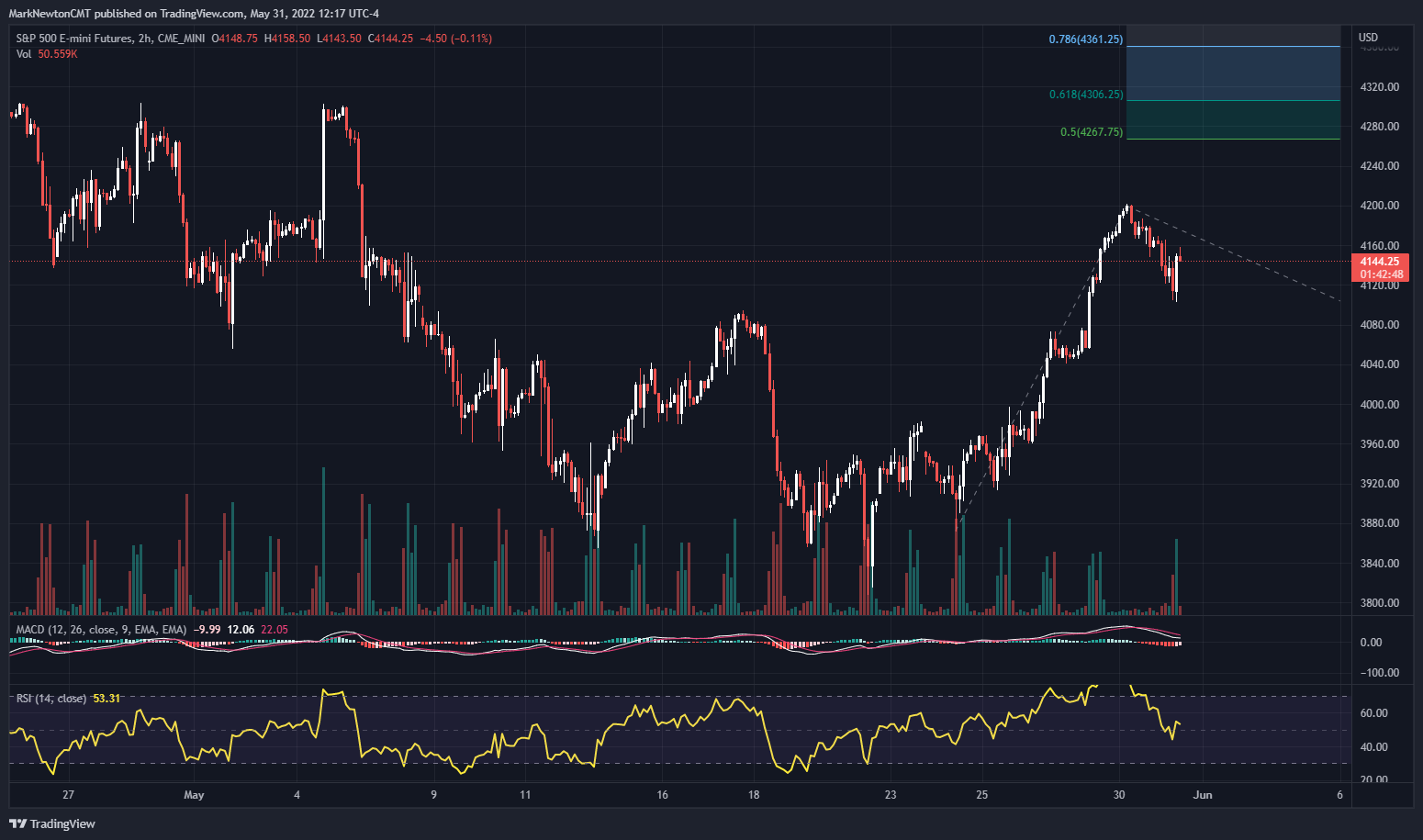Click the USD currency label on the price axis
This screenshot has height=840, width=1423.
tap(1368, 38)
